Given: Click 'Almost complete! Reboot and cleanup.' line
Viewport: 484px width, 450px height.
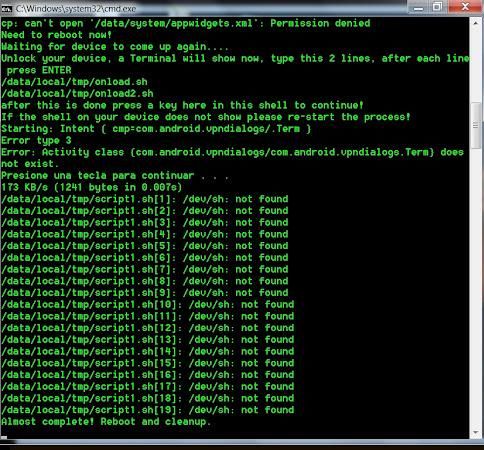Looking at the screenshot, I should click(106, 422).
